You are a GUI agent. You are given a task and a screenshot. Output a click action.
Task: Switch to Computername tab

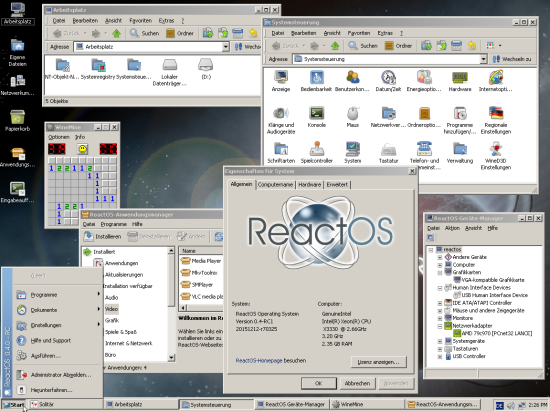(275, 185)
